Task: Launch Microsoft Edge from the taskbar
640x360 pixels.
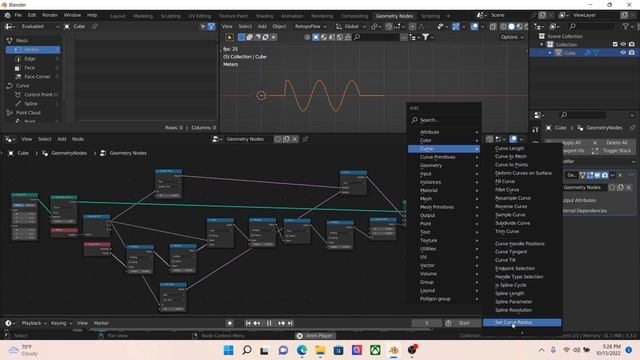Action: [302, 350]
